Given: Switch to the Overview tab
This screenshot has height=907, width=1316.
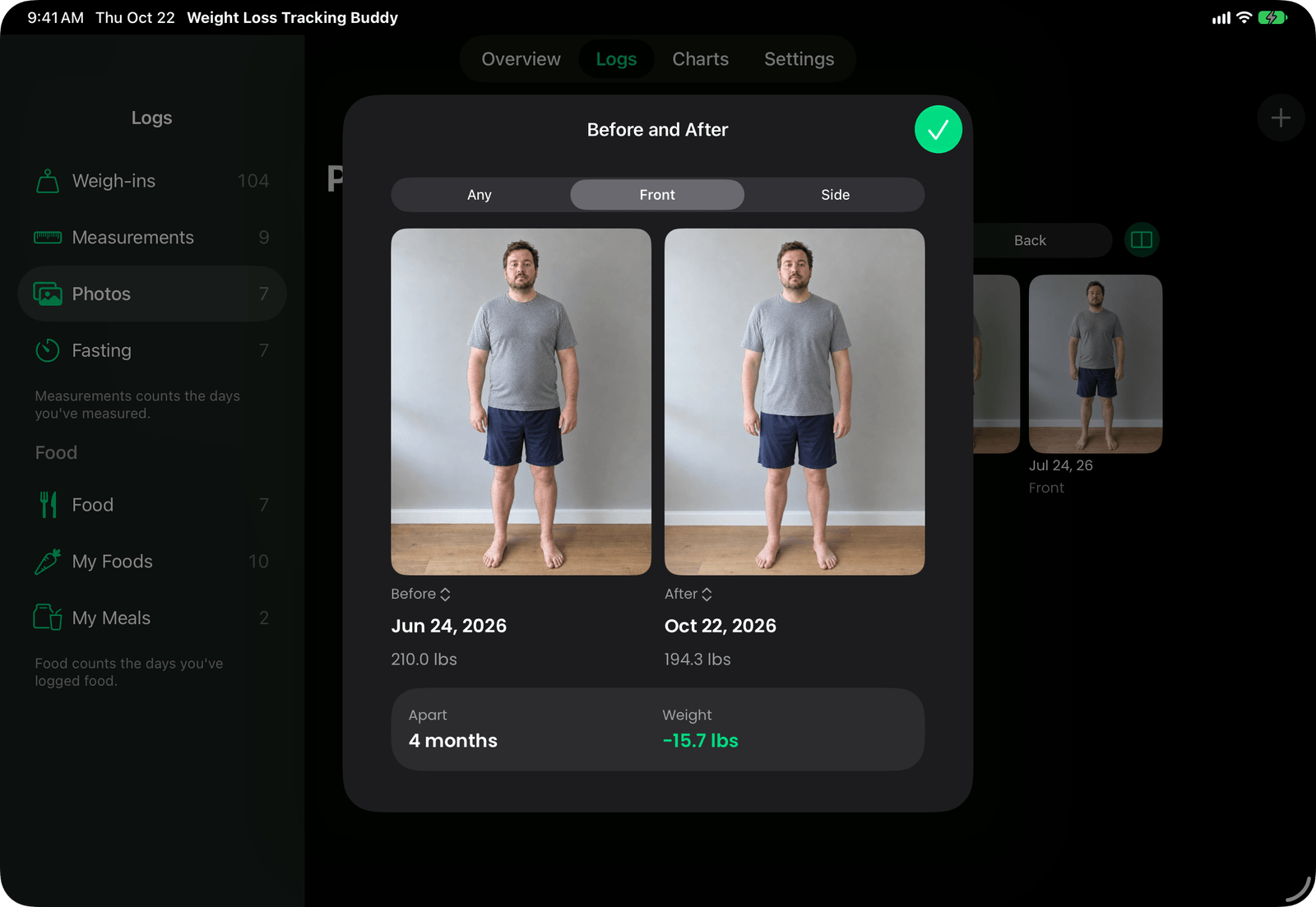Looking at the screenshot, I should pos(521,59).
